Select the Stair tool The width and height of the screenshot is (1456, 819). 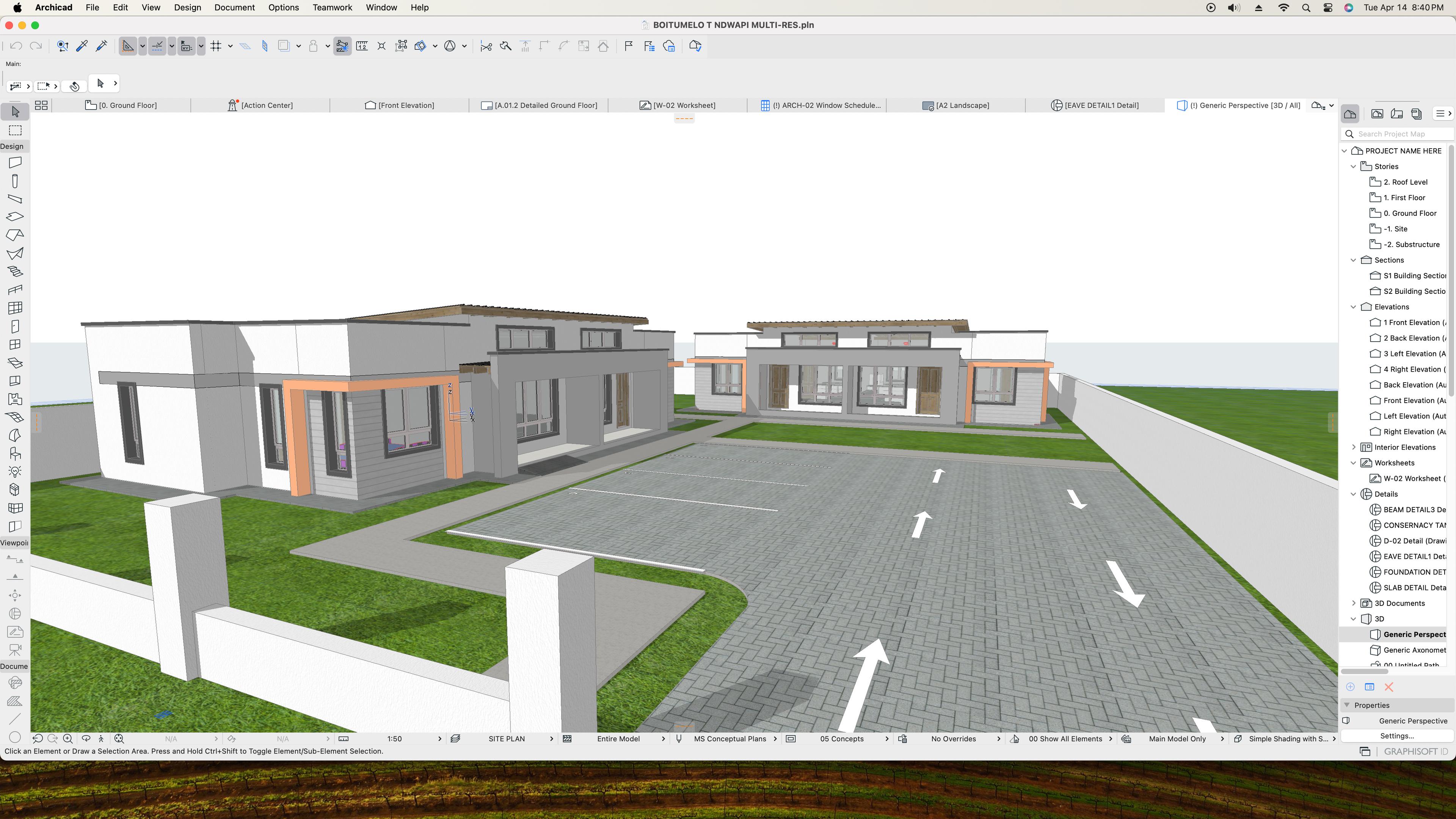pyautogui.click(x=15, y=272)
